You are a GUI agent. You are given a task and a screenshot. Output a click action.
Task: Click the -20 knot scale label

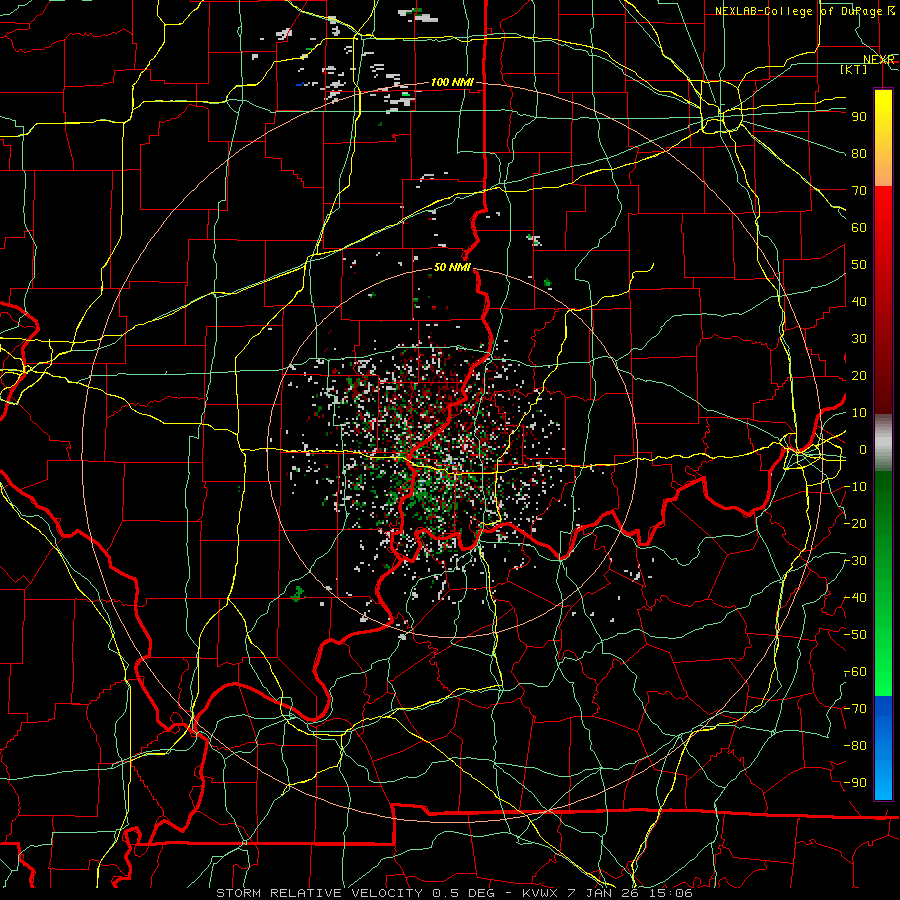856,523
